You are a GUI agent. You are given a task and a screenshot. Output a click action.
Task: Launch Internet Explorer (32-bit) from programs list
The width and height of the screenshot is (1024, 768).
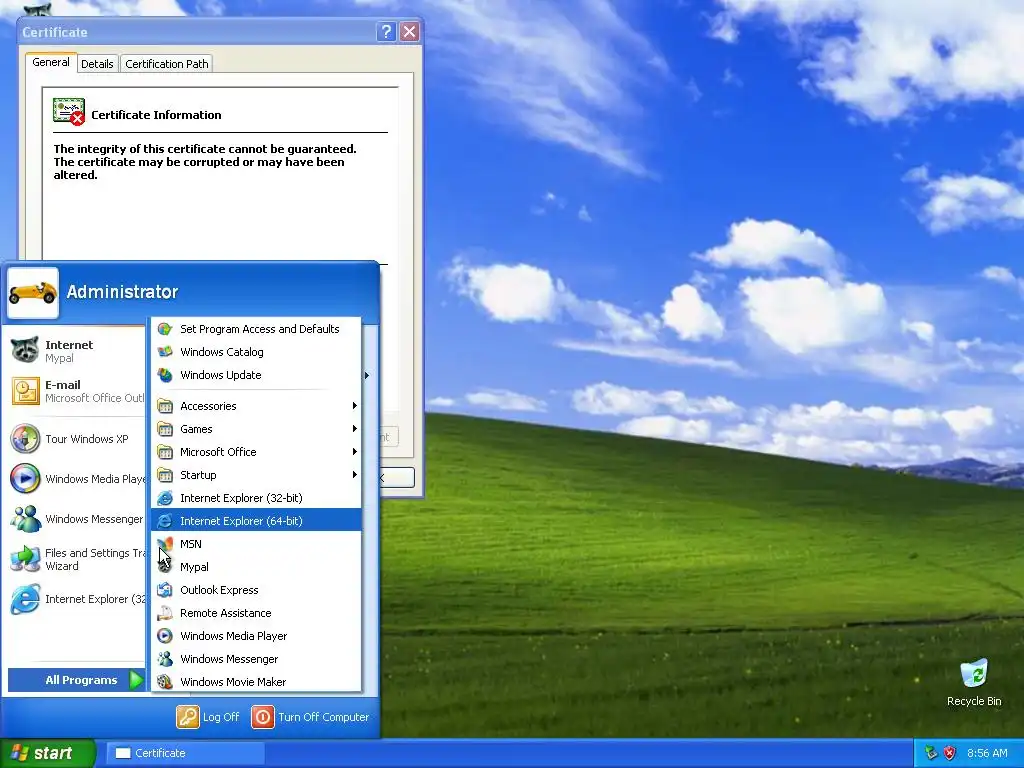click(256, 498)
